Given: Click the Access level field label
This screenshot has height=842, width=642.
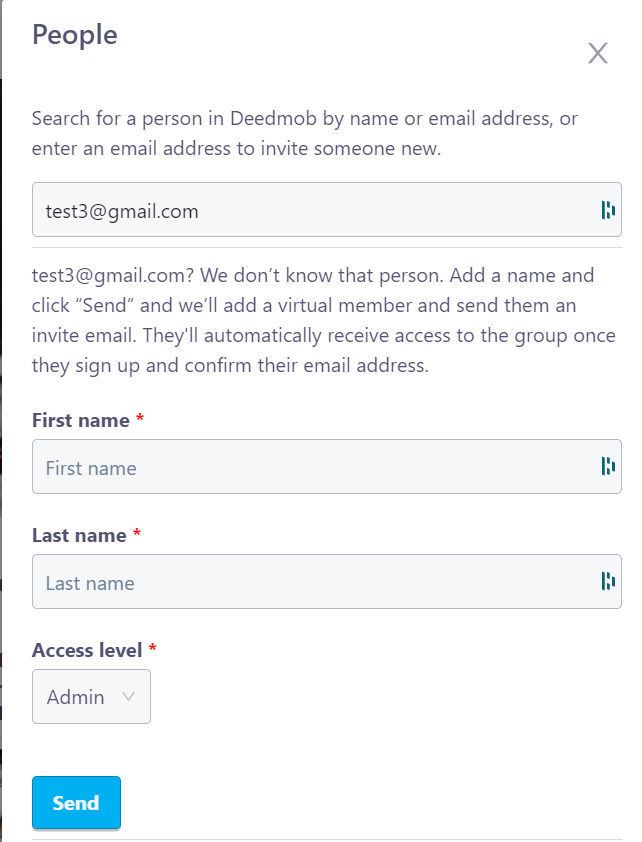Looking at the screenshot, I should pos(87,650).
